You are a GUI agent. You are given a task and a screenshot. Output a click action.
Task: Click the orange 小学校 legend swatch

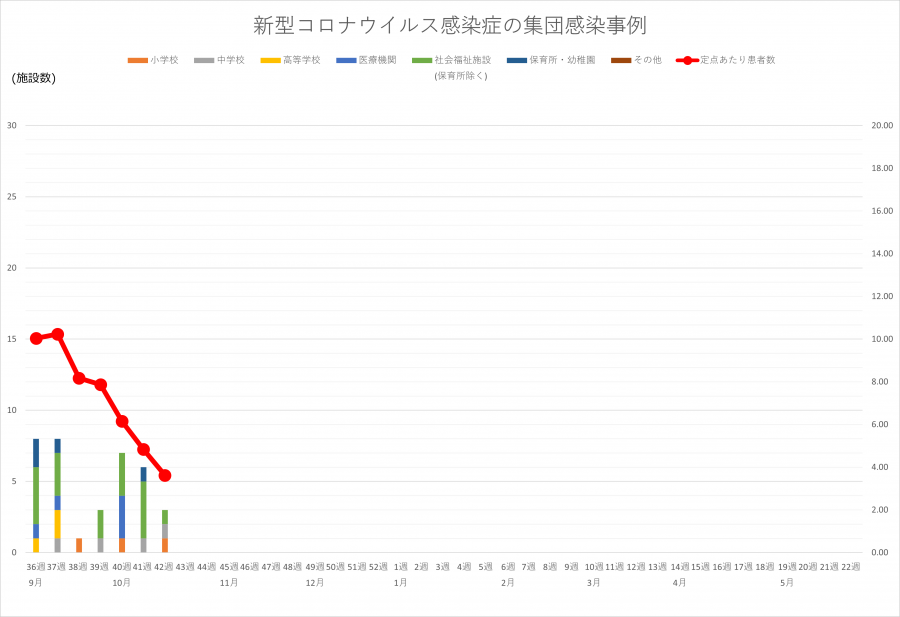(138, 61)
